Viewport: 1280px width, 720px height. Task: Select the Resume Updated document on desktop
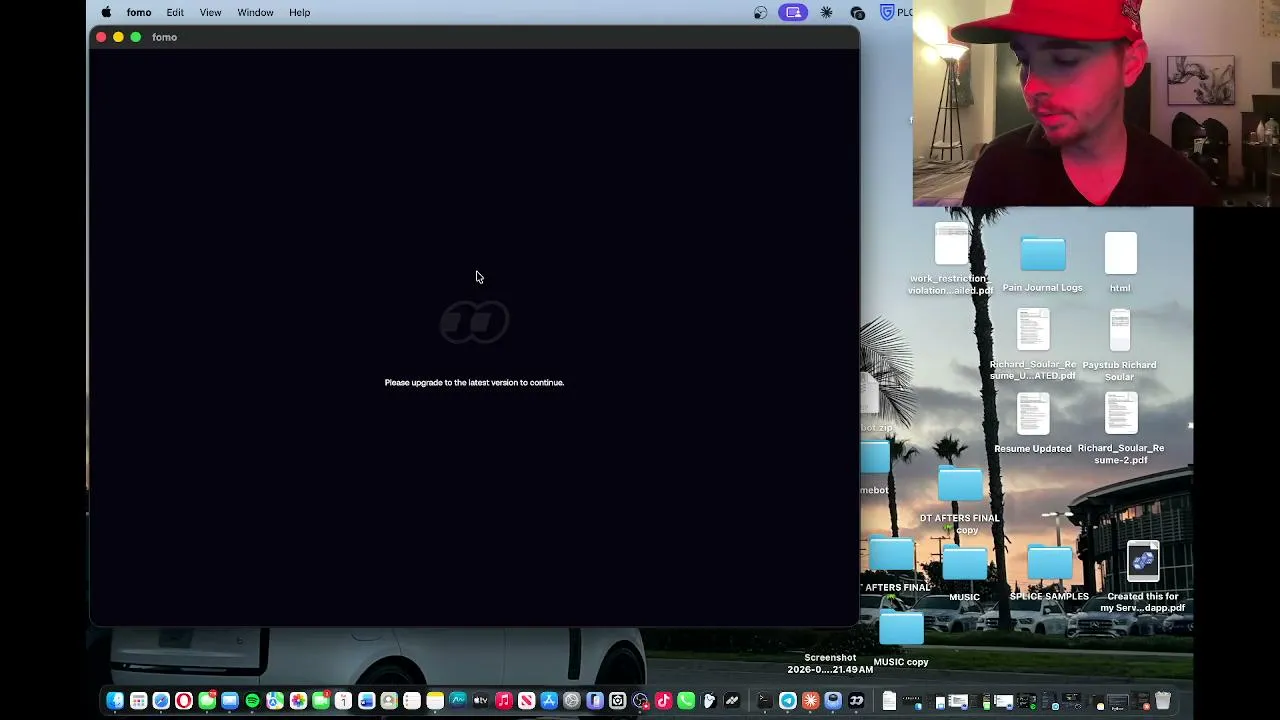[1033, 415]
